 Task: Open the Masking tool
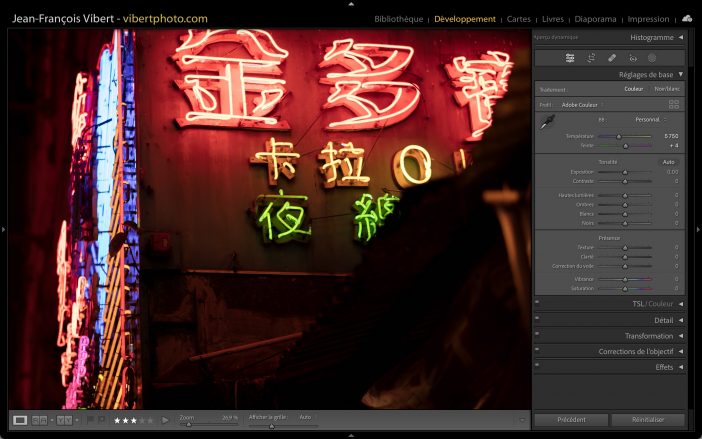point(651,58)
